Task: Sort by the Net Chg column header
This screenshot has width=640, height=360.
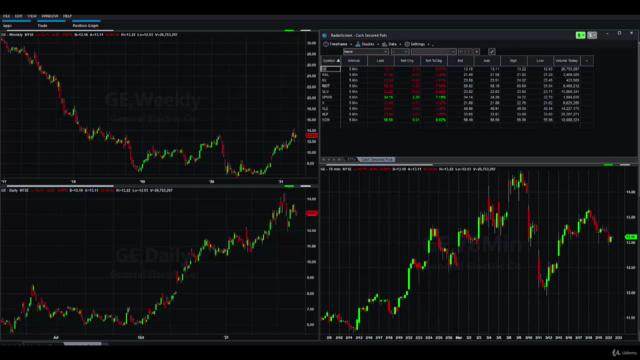Action: [x=407, y=61]
